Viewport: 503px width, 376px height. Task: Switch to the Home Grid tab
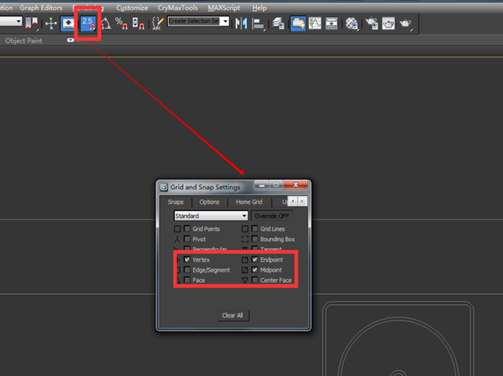[x=249, y=202]
